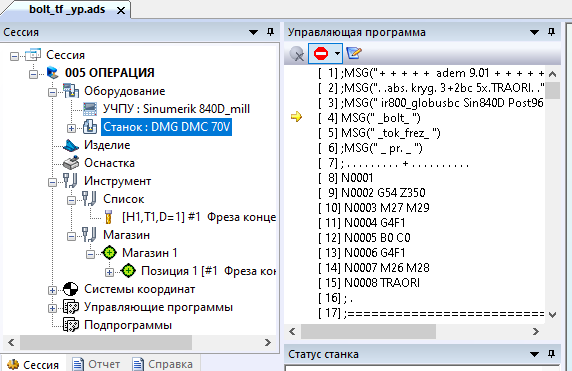This screenshot has width=572, height=371.
Task: Click the program list scroll up arrow
Action: pos(552,74)
